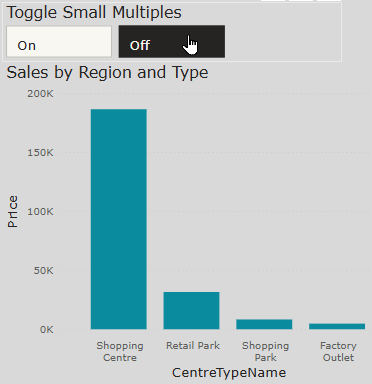This screenshot has height=384, width=372.
Task: Click the 0K y-axis label
Action: click(x=47, y=330)
